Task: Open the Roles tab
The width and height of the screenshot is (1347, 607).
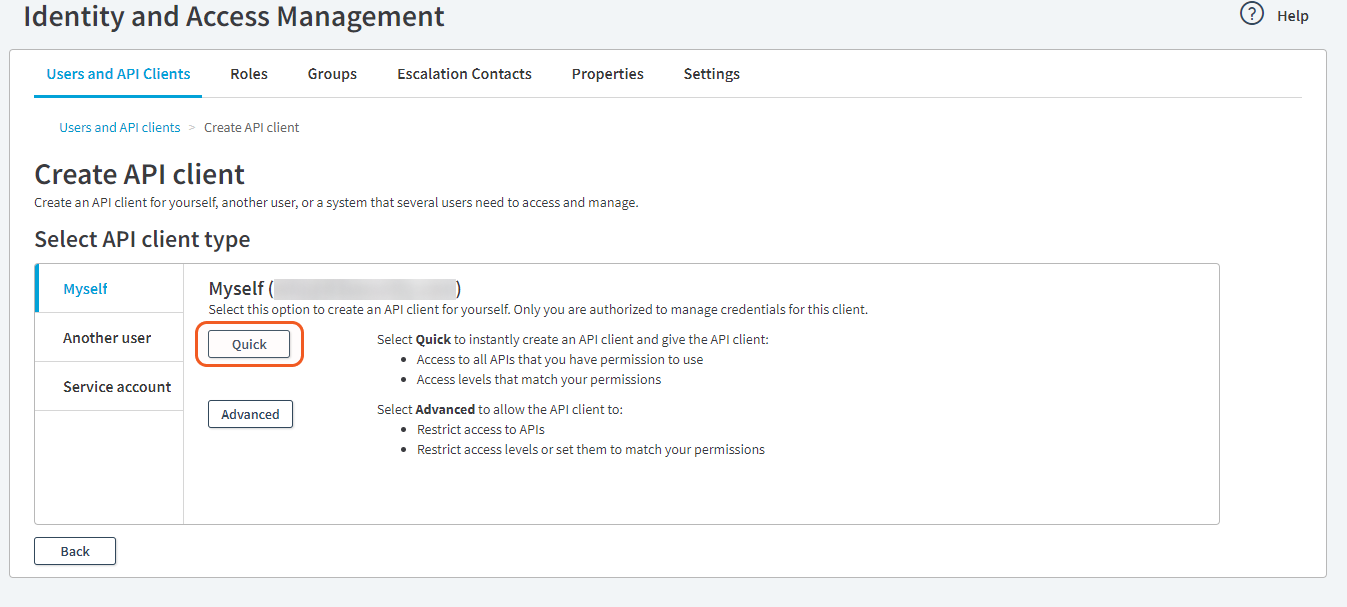Action: 249,74
